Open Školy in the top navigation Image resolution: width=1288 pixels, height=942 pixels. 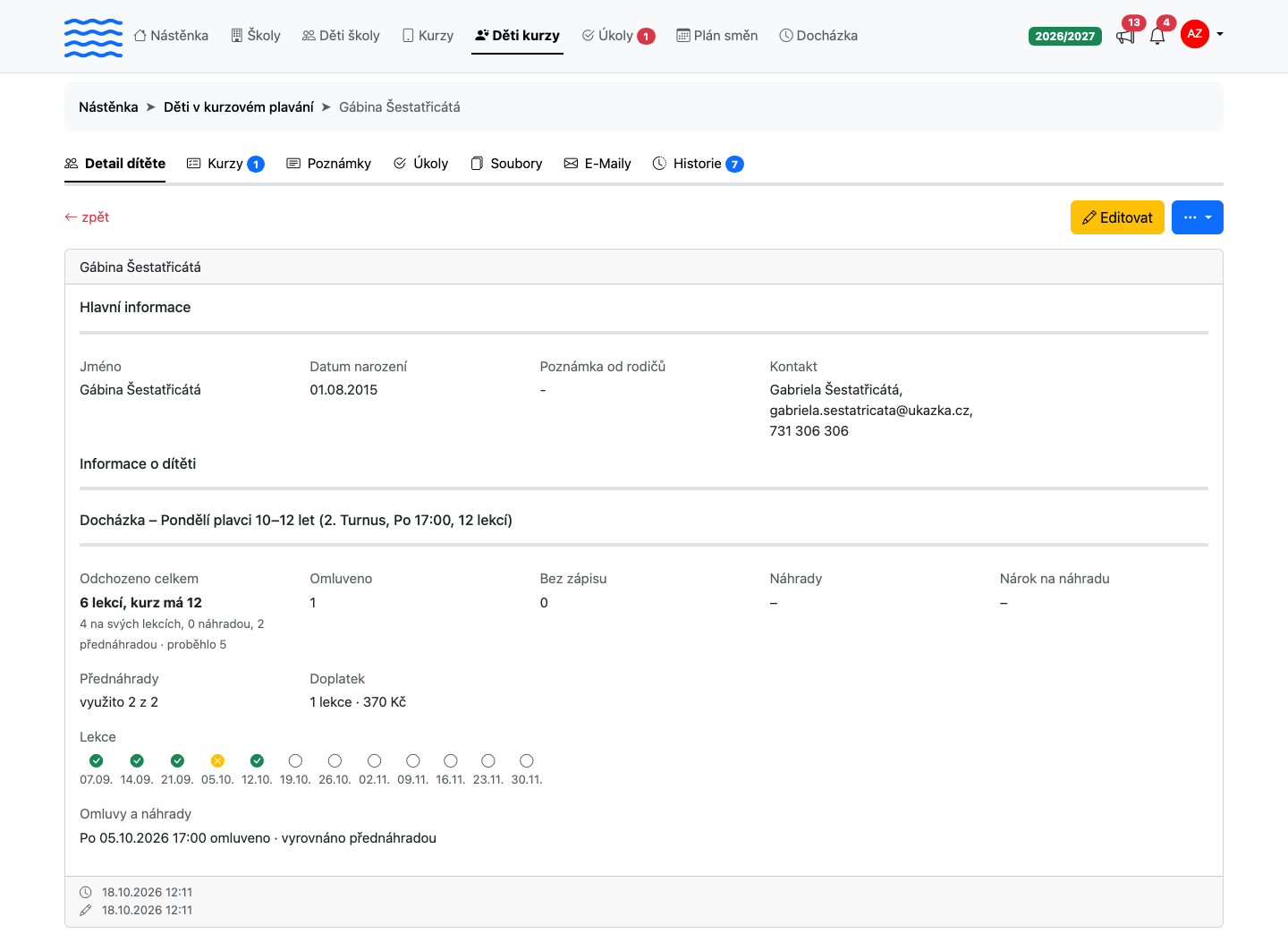click(x=256, y=36)
